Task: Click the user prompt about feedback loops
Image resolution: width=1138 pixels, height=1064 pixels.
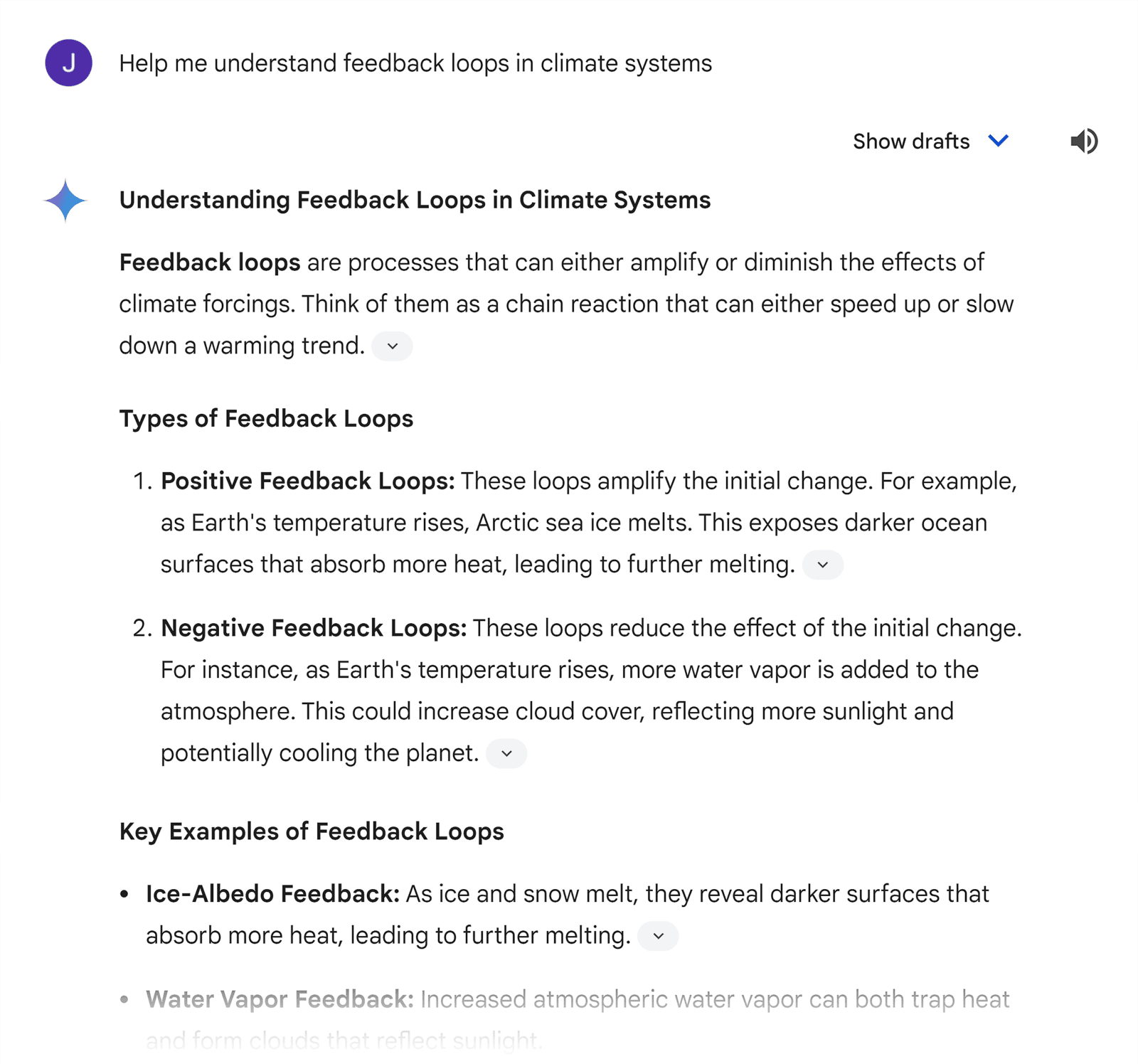Action: click(415, 63)
